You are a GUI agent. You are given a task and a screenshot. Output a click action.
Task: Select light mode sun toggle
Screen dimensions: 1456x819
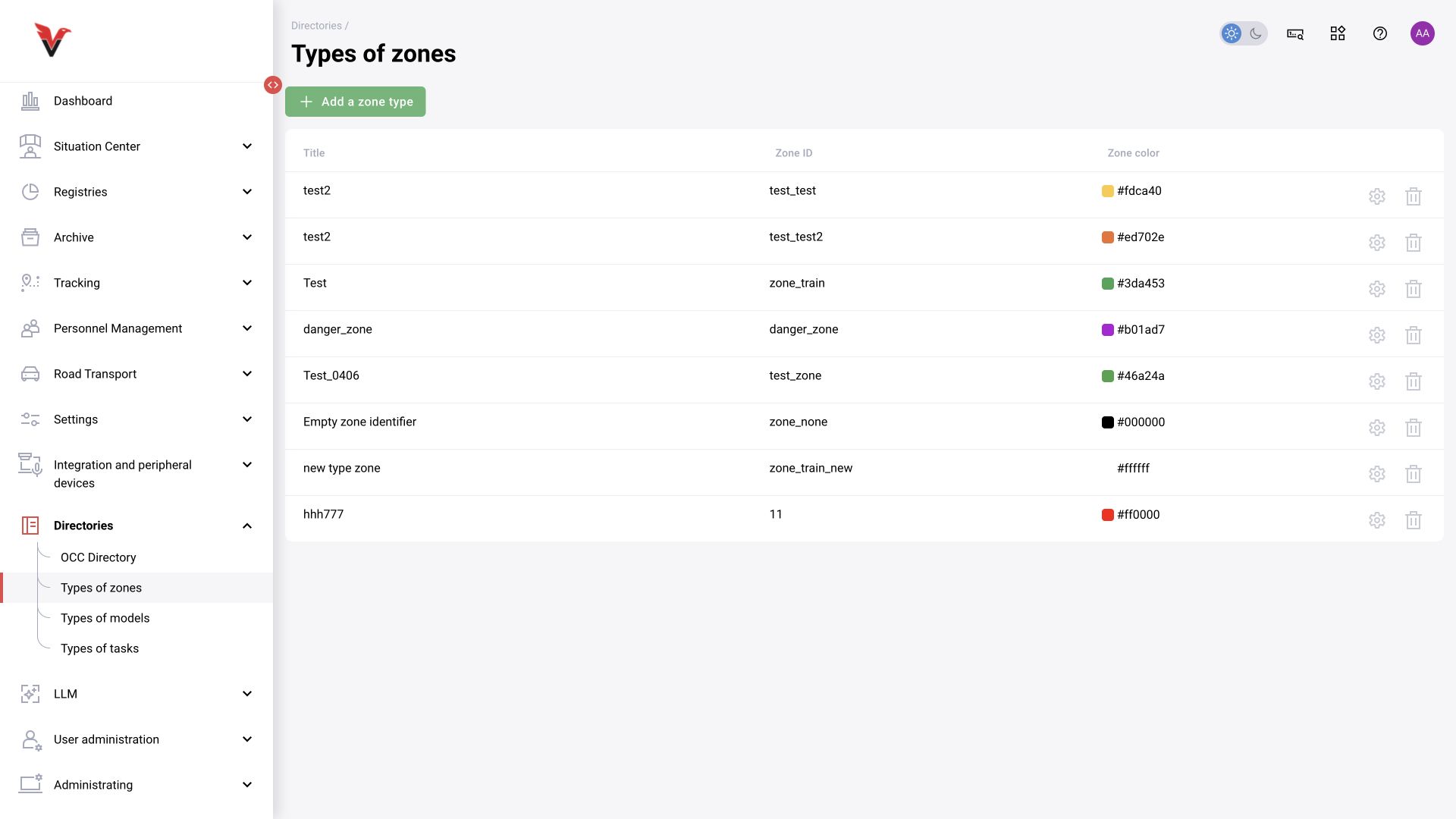click(1232, 33)
